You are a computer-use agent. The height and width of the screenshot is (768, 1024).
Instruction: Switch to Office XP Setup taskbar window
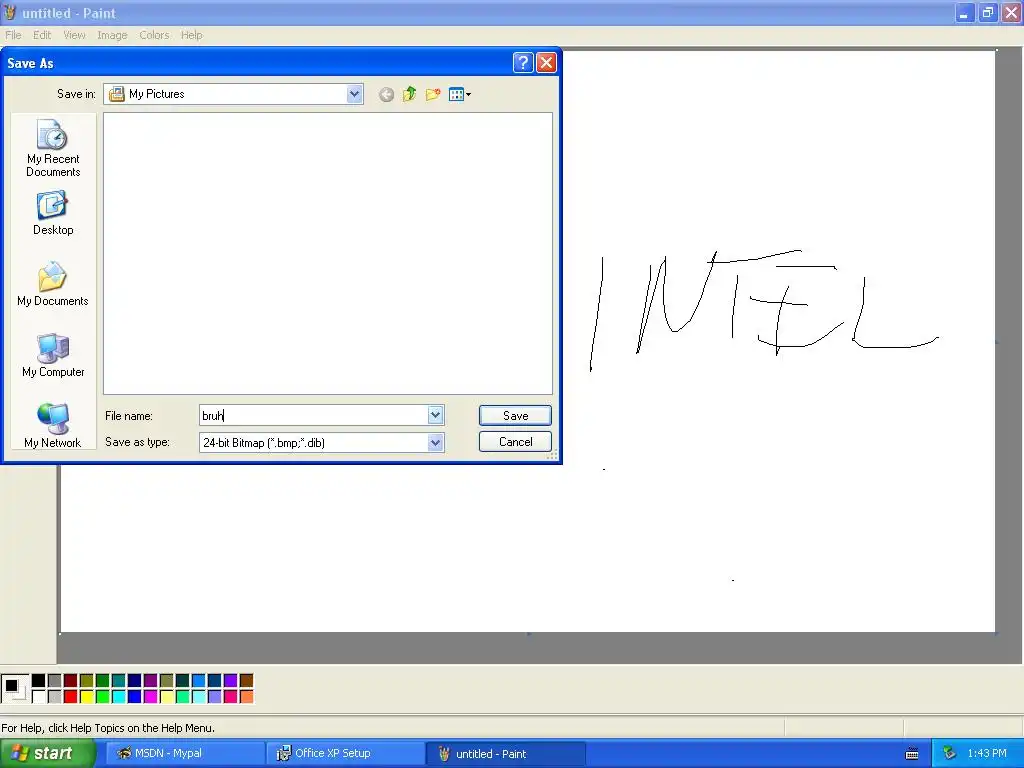[345, 753]
